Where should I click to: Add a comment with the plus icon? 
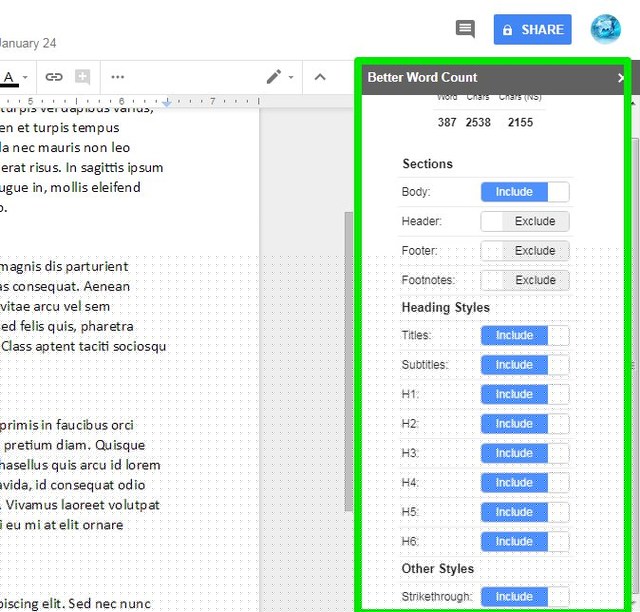82,77
